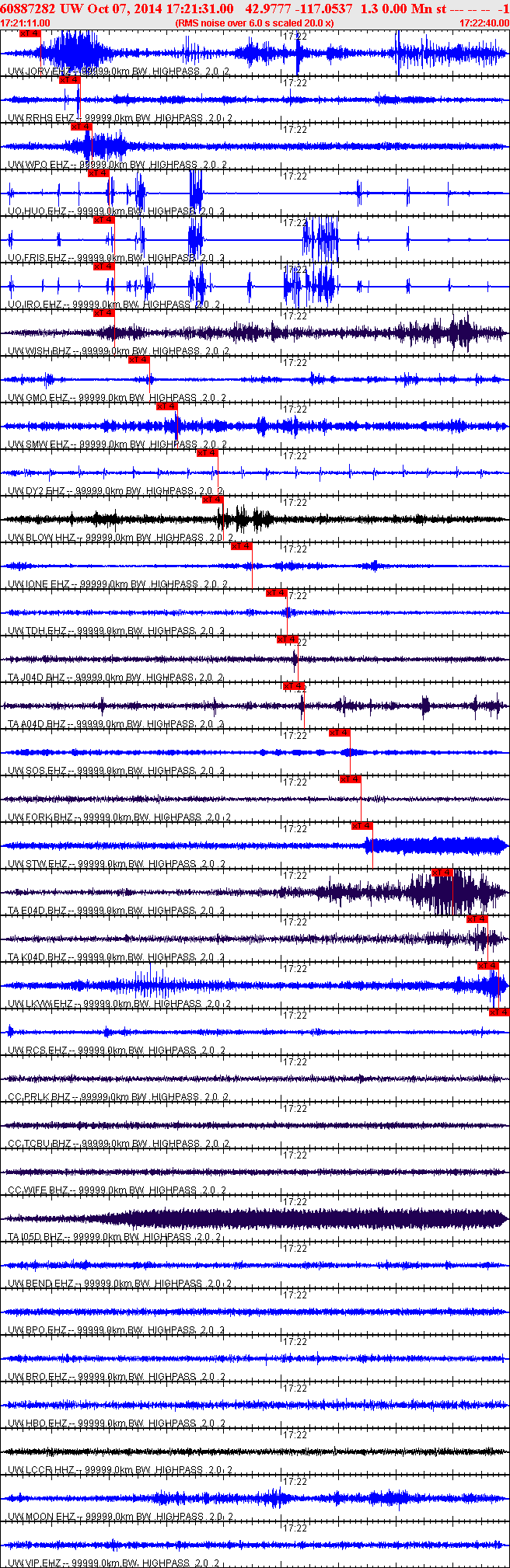The height and width of the screenshot is (1568, 510).
Task: Click the pick marker on GMO trace
Action: click(139, 360)
